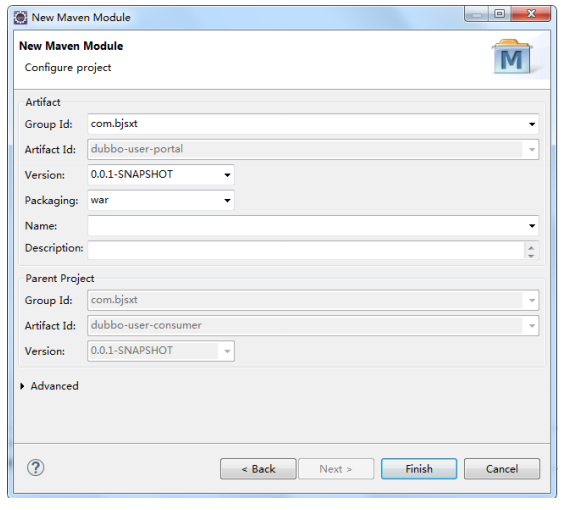Minimize the New Maven Module window
The image size is (564, 510).
[477, 14]
